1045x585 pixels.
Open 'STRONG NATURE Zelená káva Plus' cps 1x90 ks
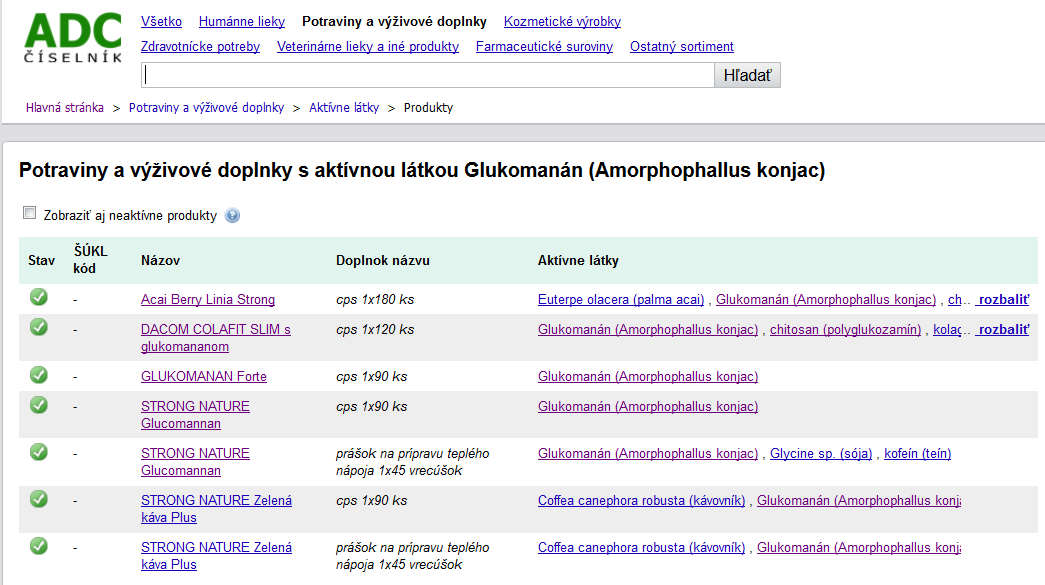(x=217, y=509)
